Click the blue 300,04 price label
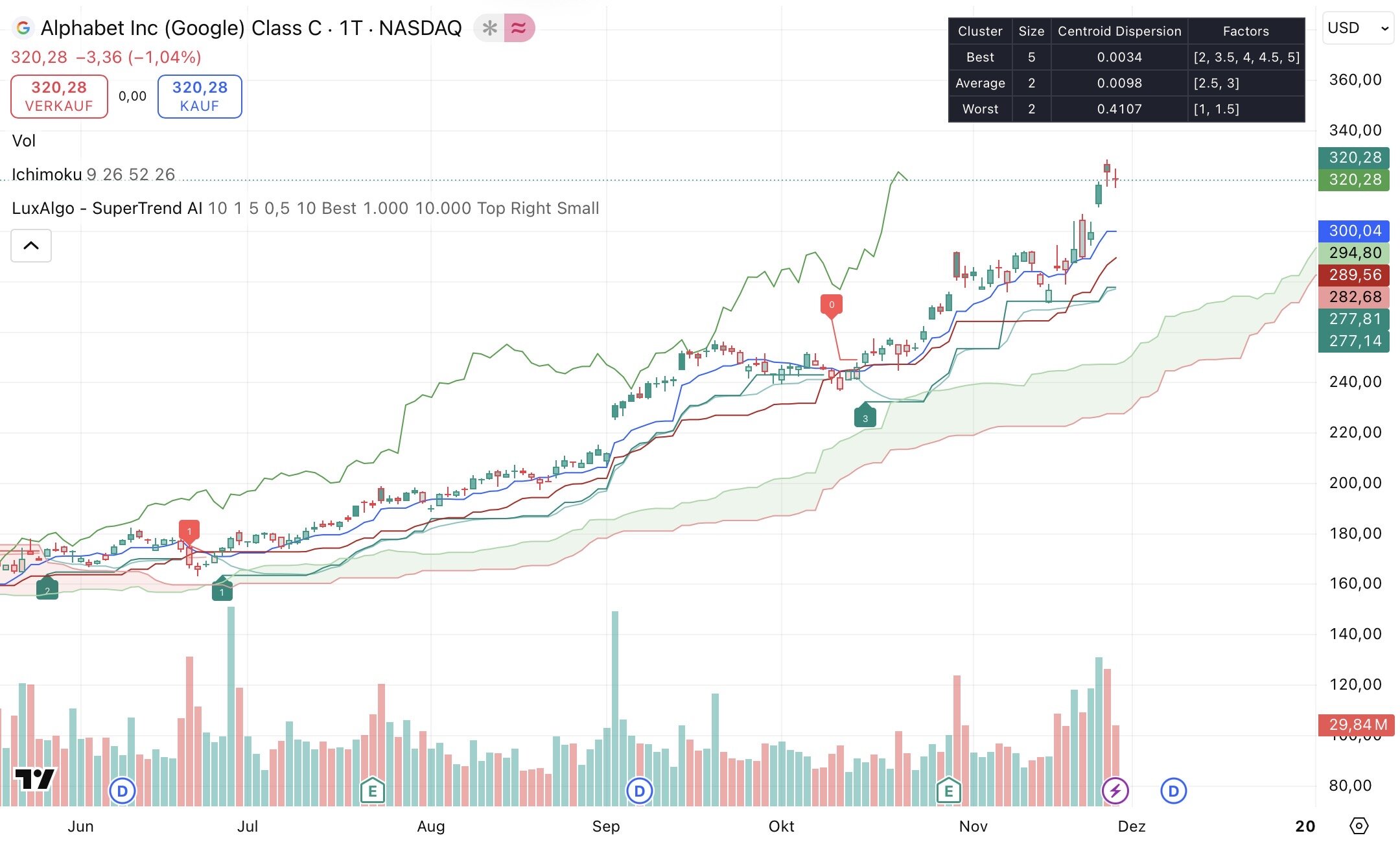Image resolution: width=1400 pixels, height=842 pixels. point(1353,231)
